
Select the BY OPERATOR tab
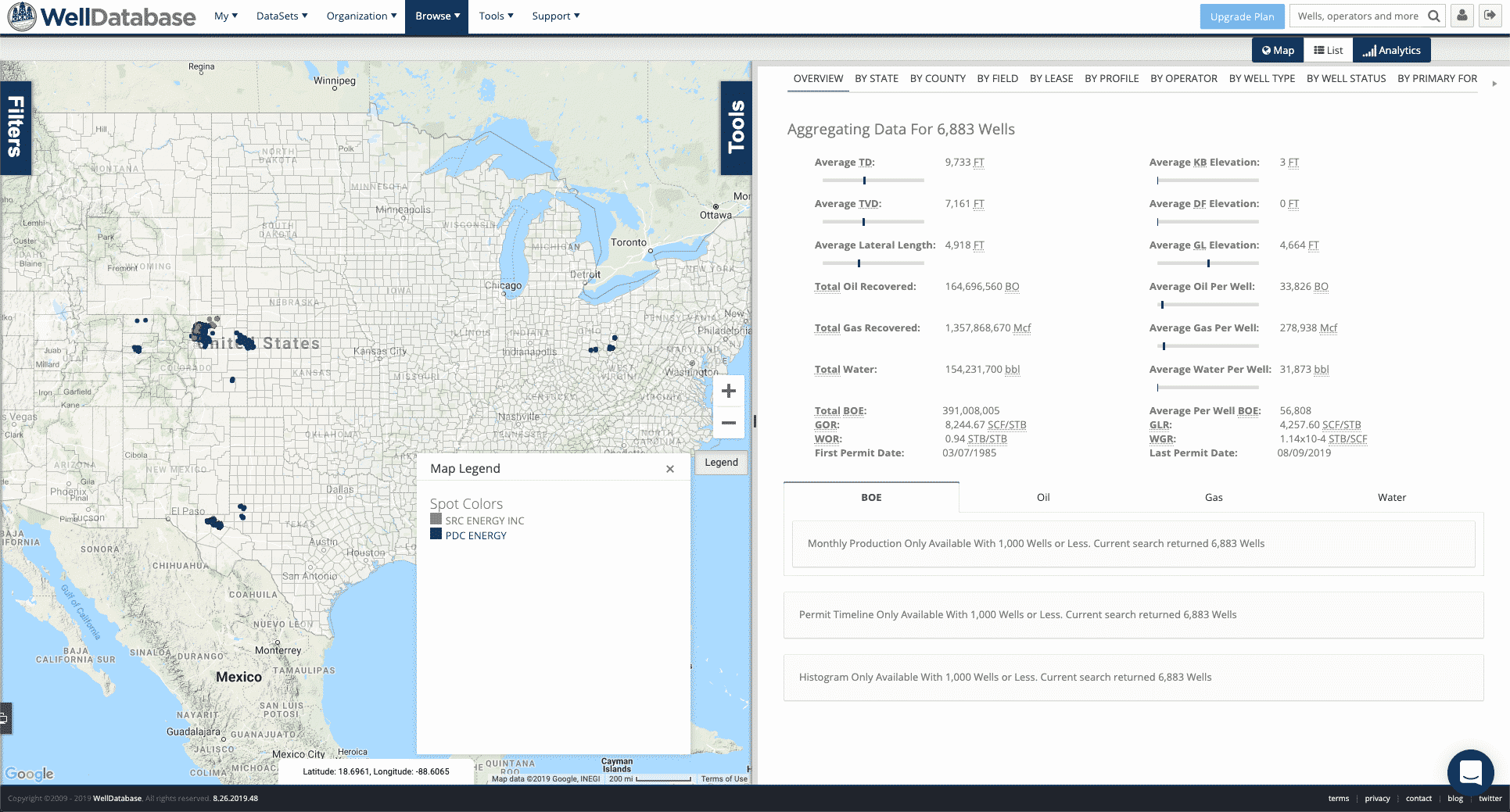coord(1183,78)
